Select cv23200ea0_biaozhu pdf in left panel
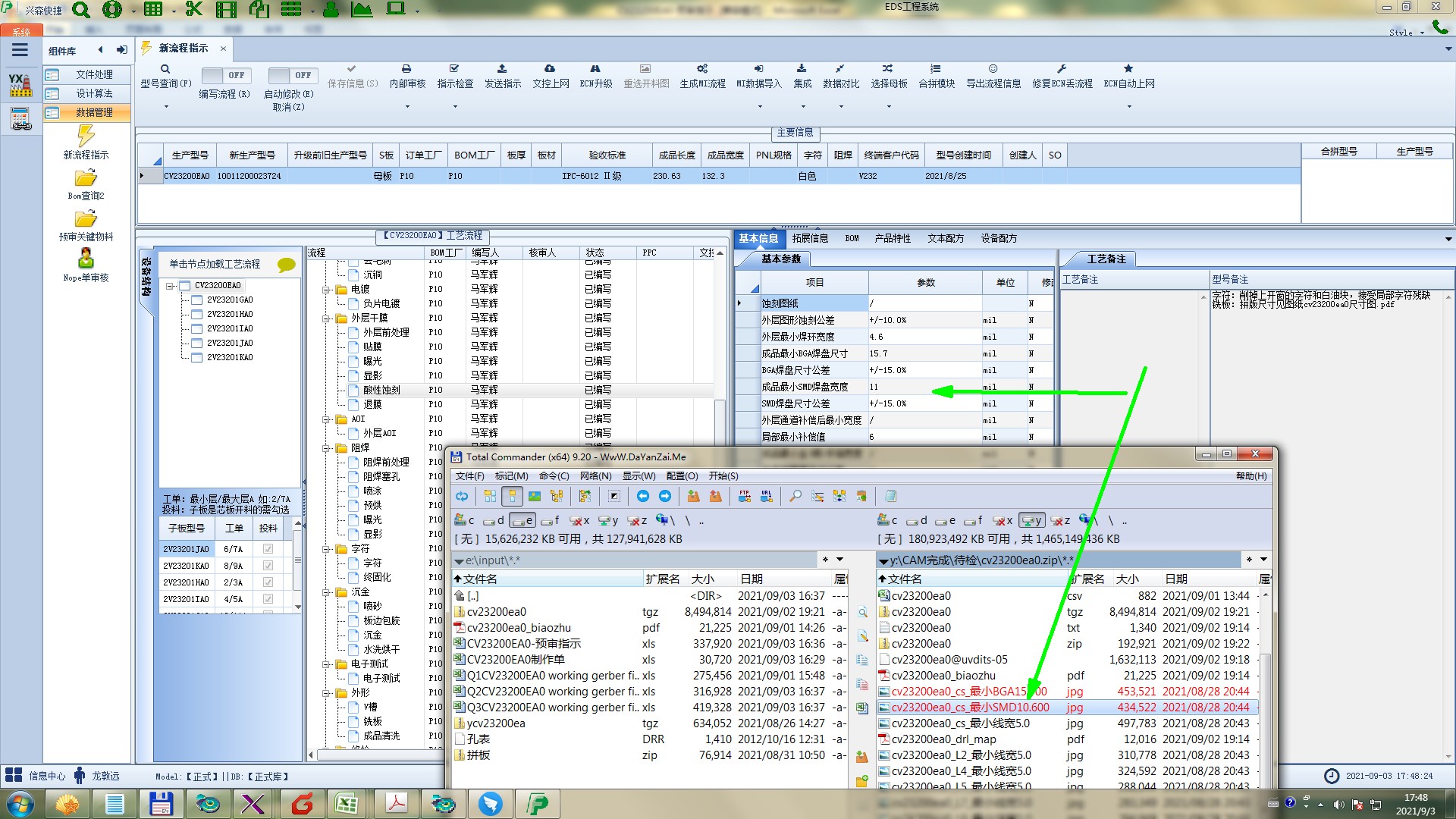The width and height of the screenshot is (1456, 819). click(x=519, y=628)
